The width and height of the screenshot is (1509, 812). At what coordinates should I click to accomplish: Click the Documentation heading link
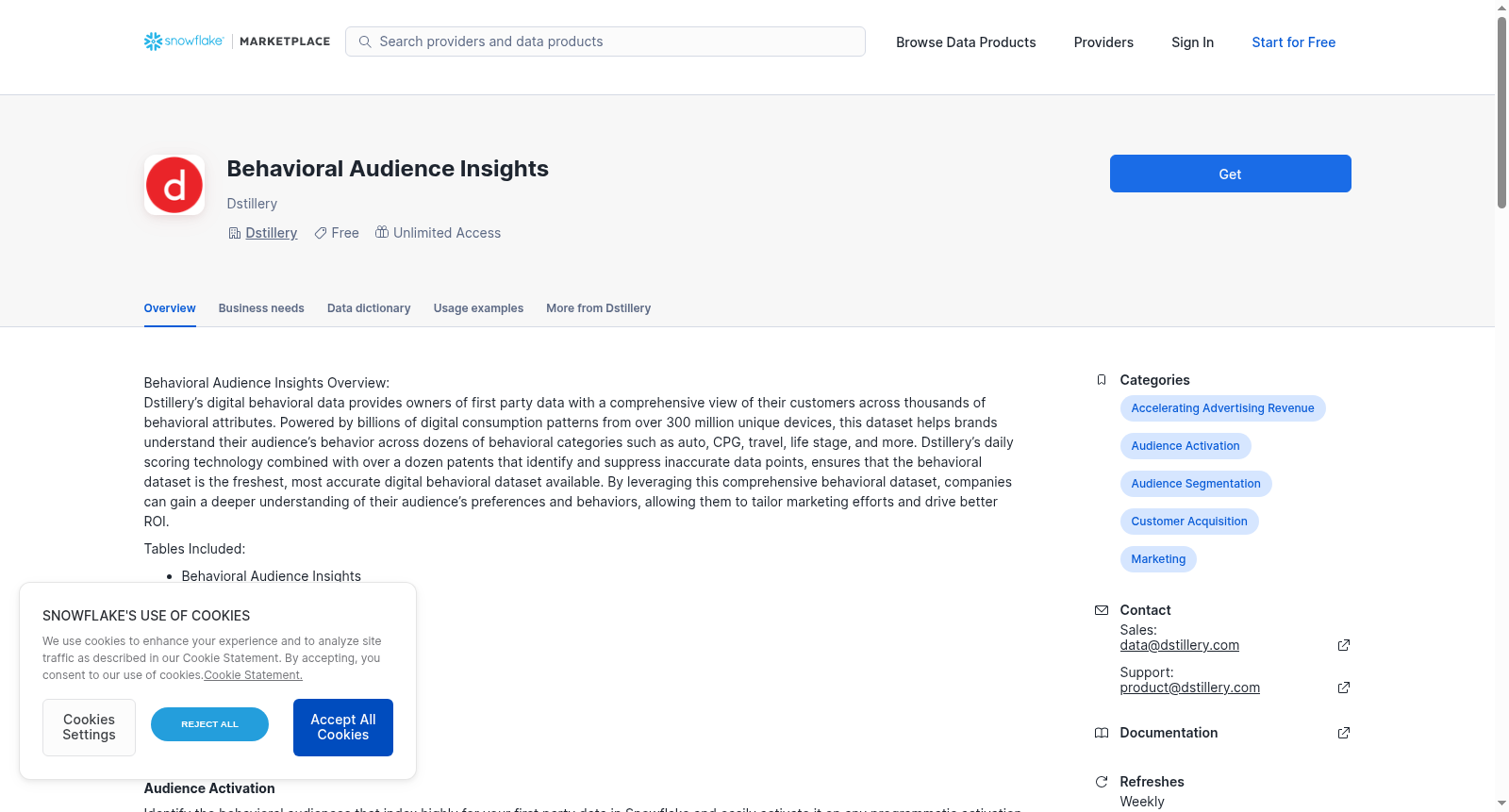pyautogui.click(x=1169, y=733)
